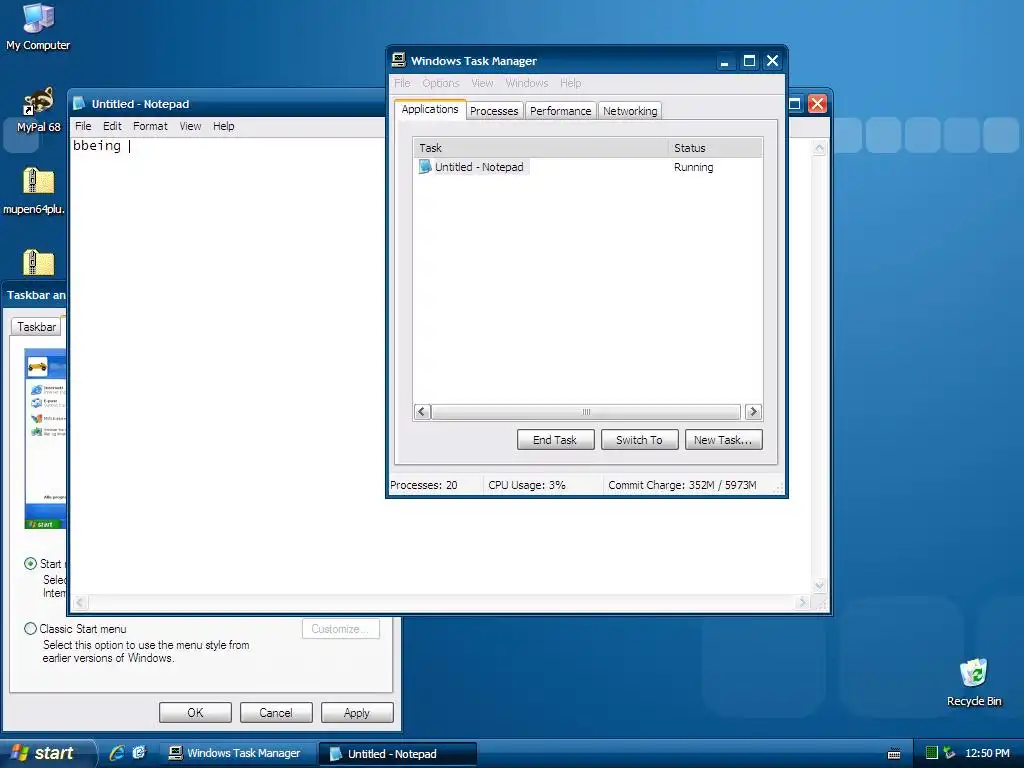Select Windows Task Manager taskbar button
This screenshot has width=1024, height=768.
[238, 753]
